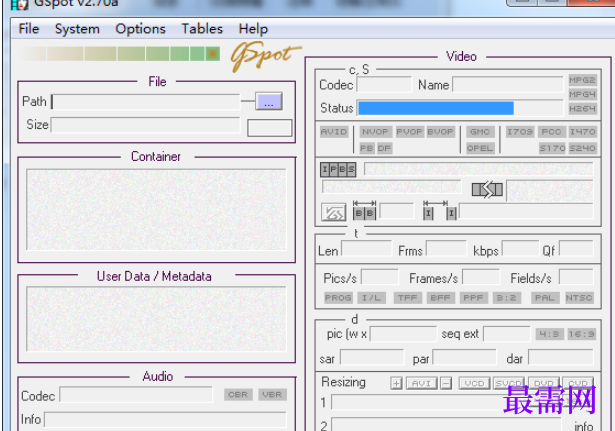Click the double-arrow frame compare icon
Screen dimensions: 615x431
click(x=487, y=190)
